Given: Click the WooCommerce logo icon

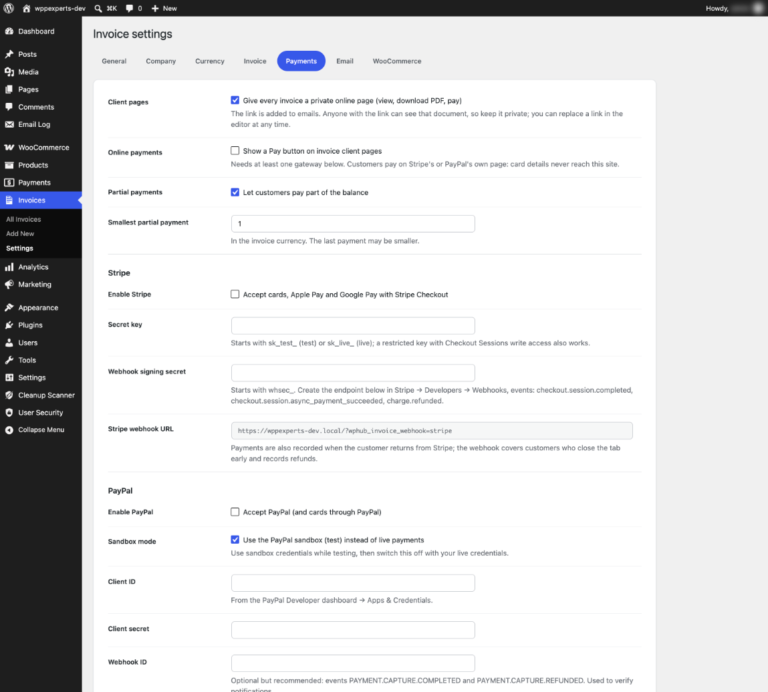Looking at the screenshot, I should (9, 147).
